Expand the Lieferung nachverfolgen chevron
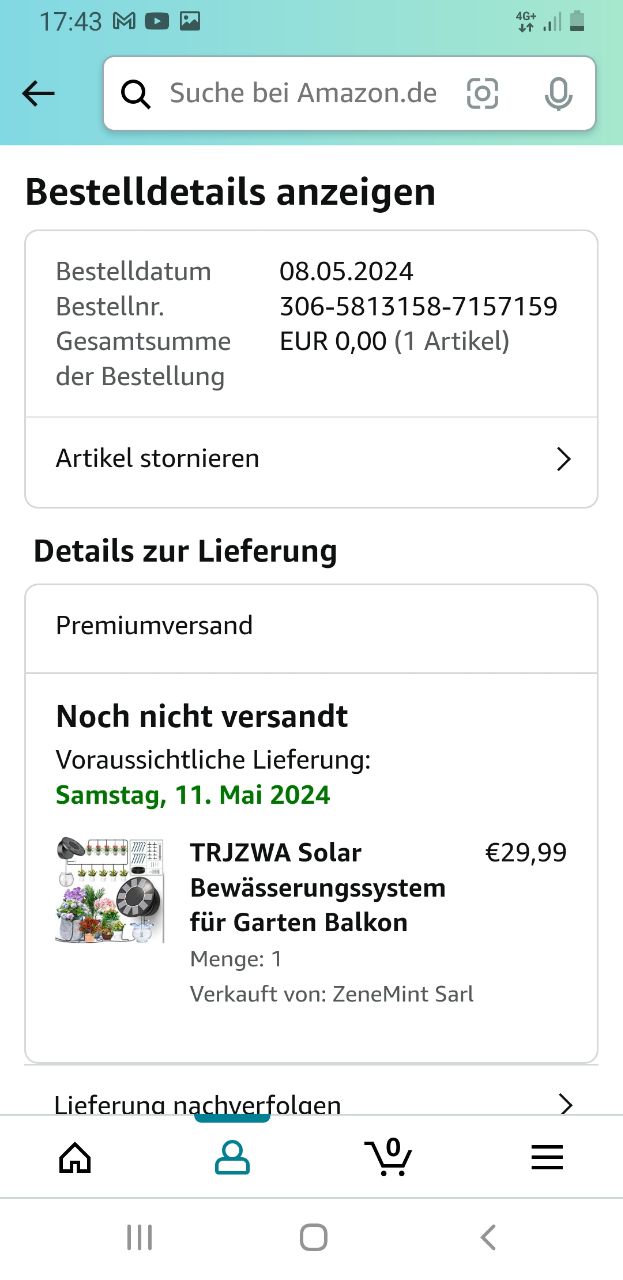 tap(566, 1104)
